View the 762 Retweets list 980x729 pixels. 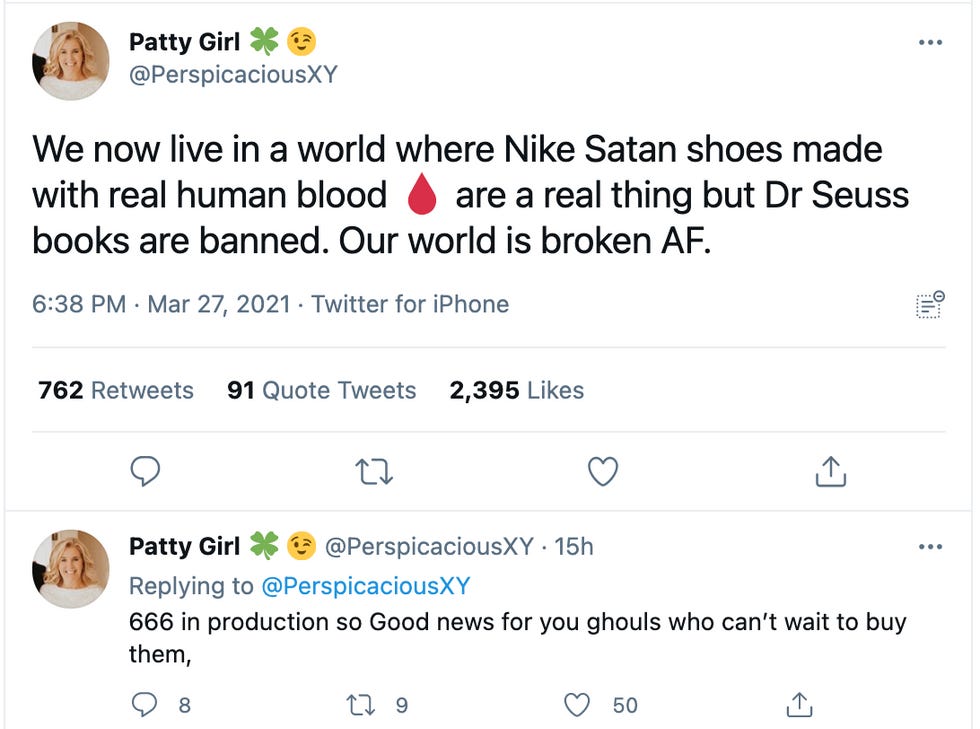pyautogui.click(x=116, y=390)
